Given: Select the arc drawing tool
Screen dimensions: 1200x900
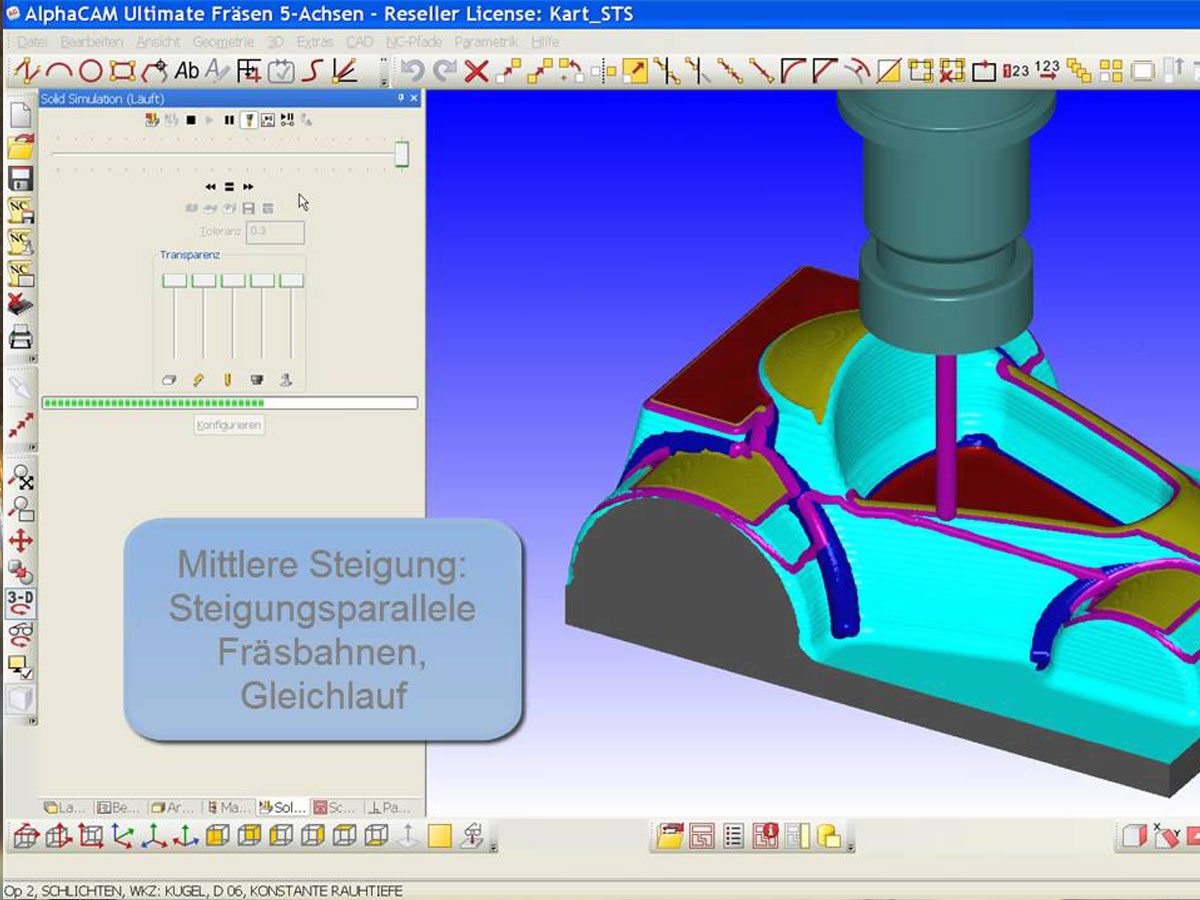Looking at the screenshot, I should tap(60, 71).
